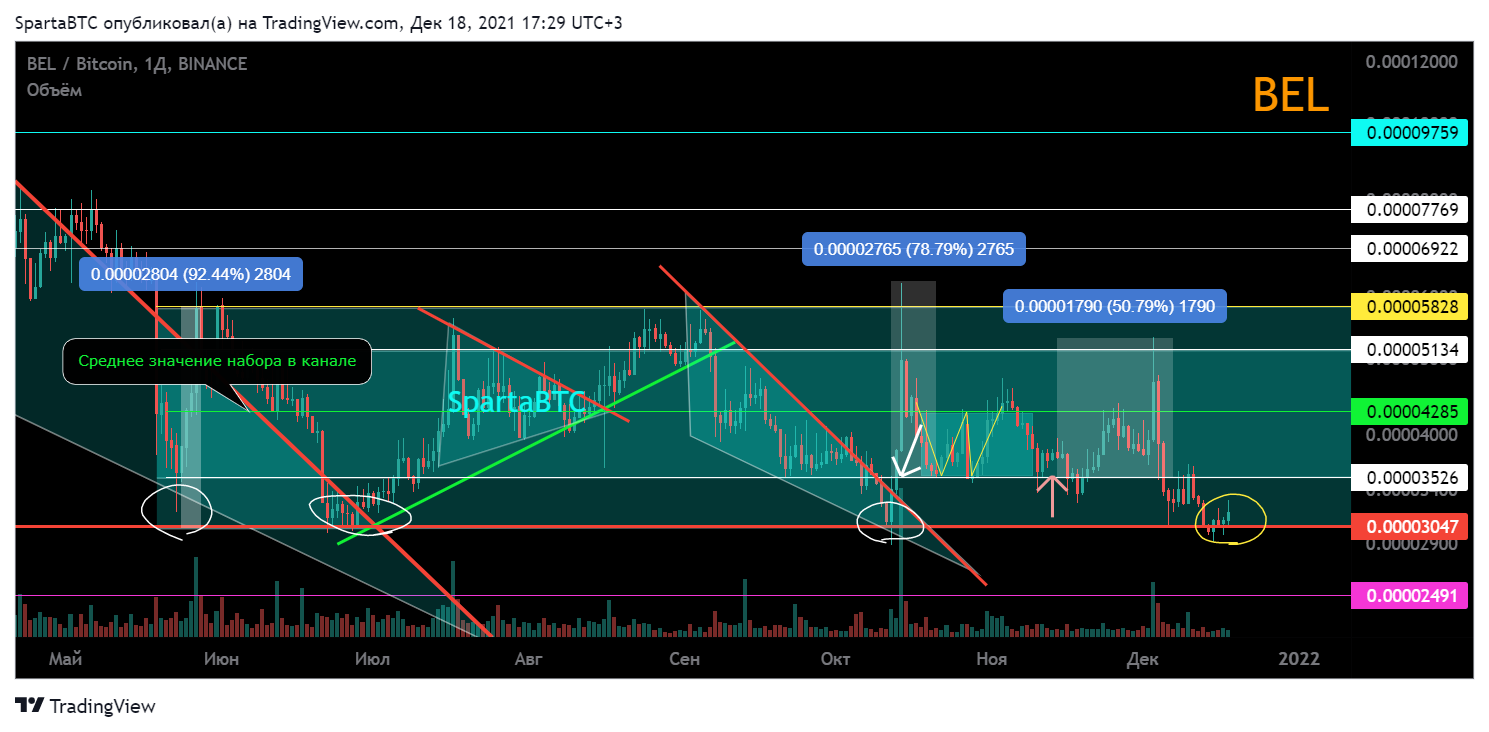Select the cyan 0.00009759 price label
1489x732 pixels.
click(1409, 132)
